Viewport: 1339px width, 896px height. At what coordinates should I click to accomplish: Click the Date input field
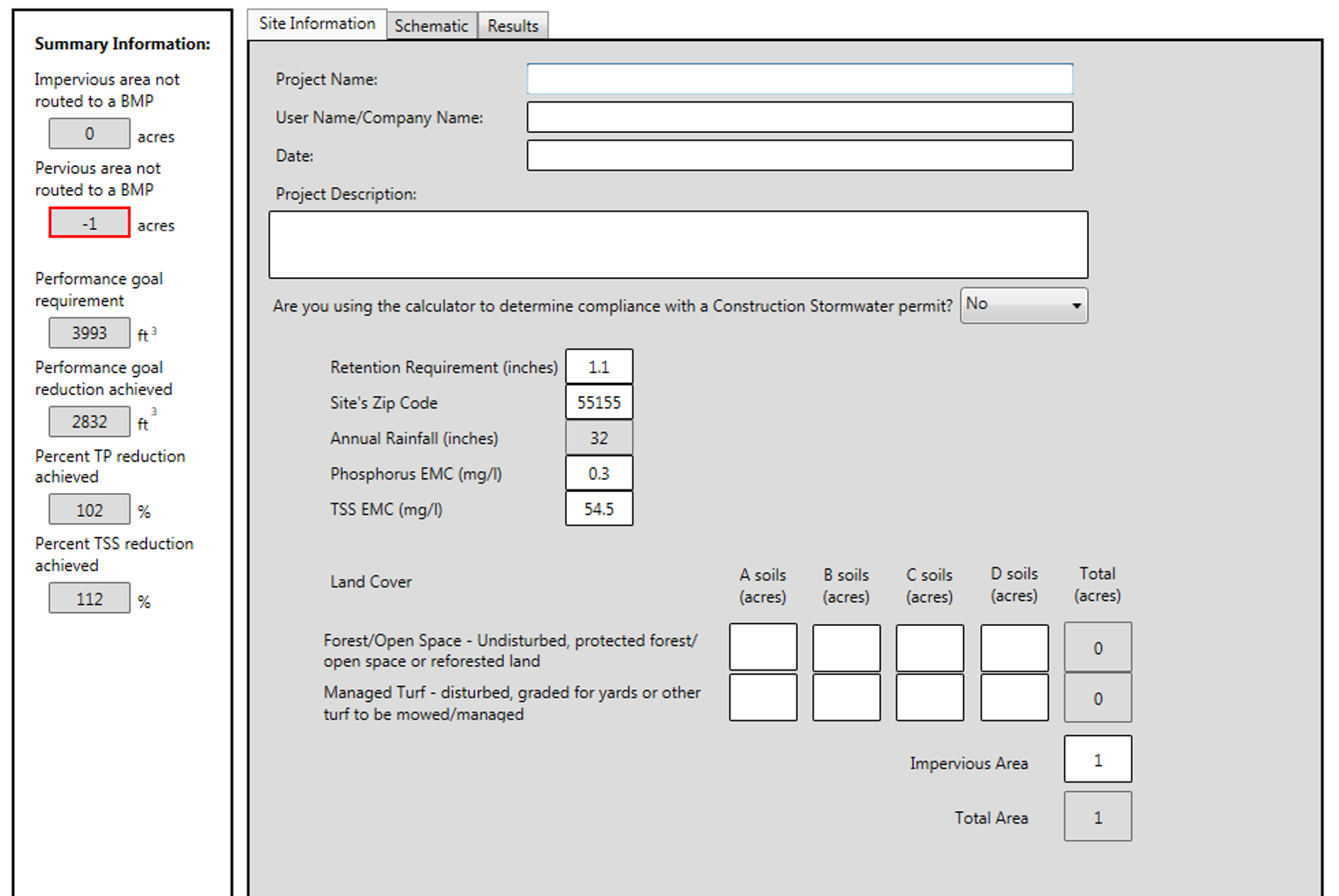(x=799, y=156)
